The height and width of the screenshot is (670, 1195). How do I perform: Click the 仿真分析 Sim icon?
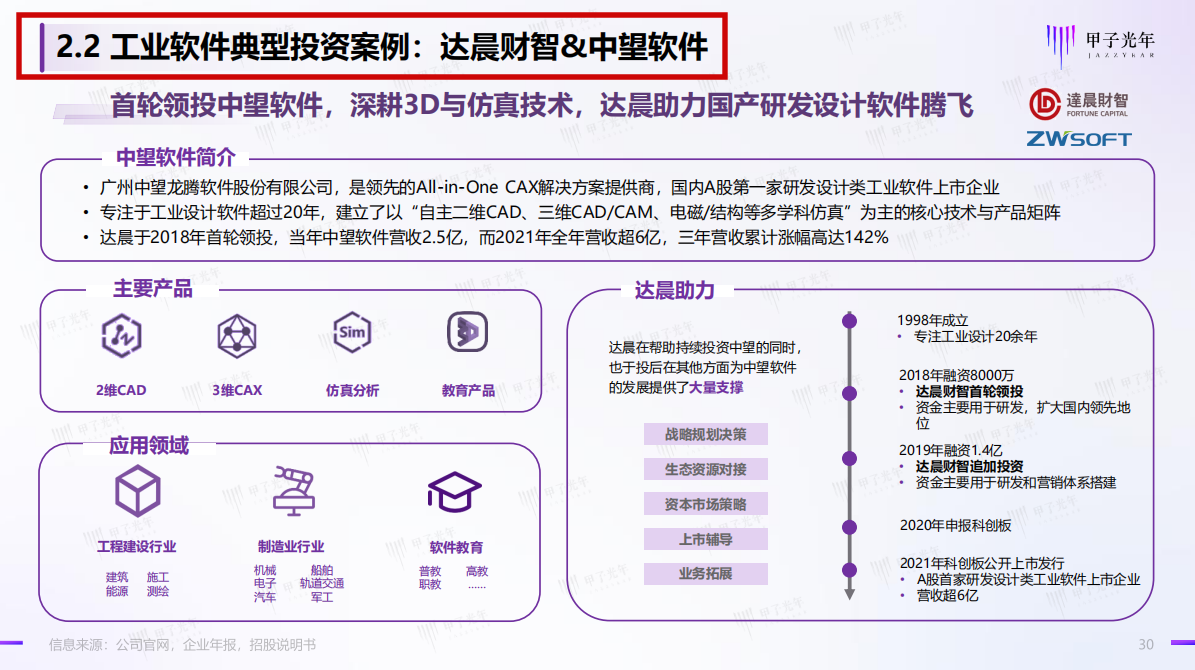click(352, 333)
